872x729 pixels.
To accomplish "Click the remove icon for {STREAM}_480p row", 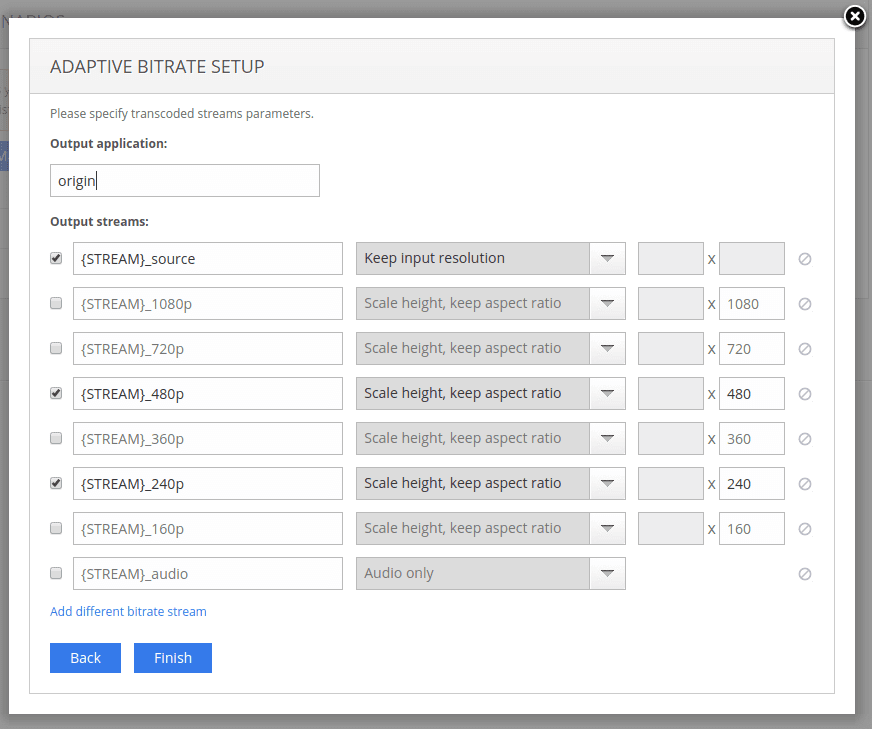I will point(804,393).
